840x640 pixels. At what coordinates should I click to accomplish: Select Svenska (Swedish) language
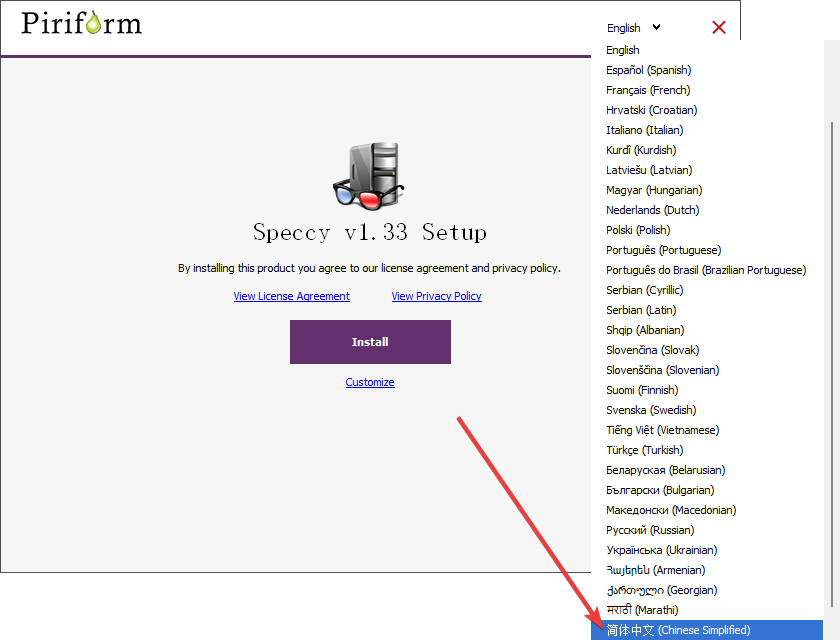click(x=707, y=410)
